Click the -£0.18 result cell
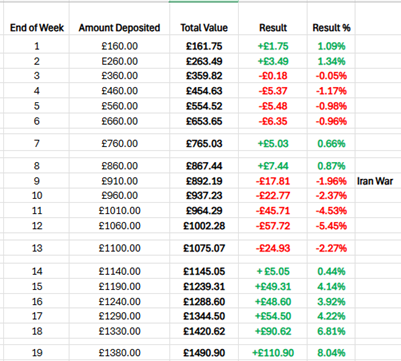The height and width of the screenshot is (361, 401). (273, 76)
